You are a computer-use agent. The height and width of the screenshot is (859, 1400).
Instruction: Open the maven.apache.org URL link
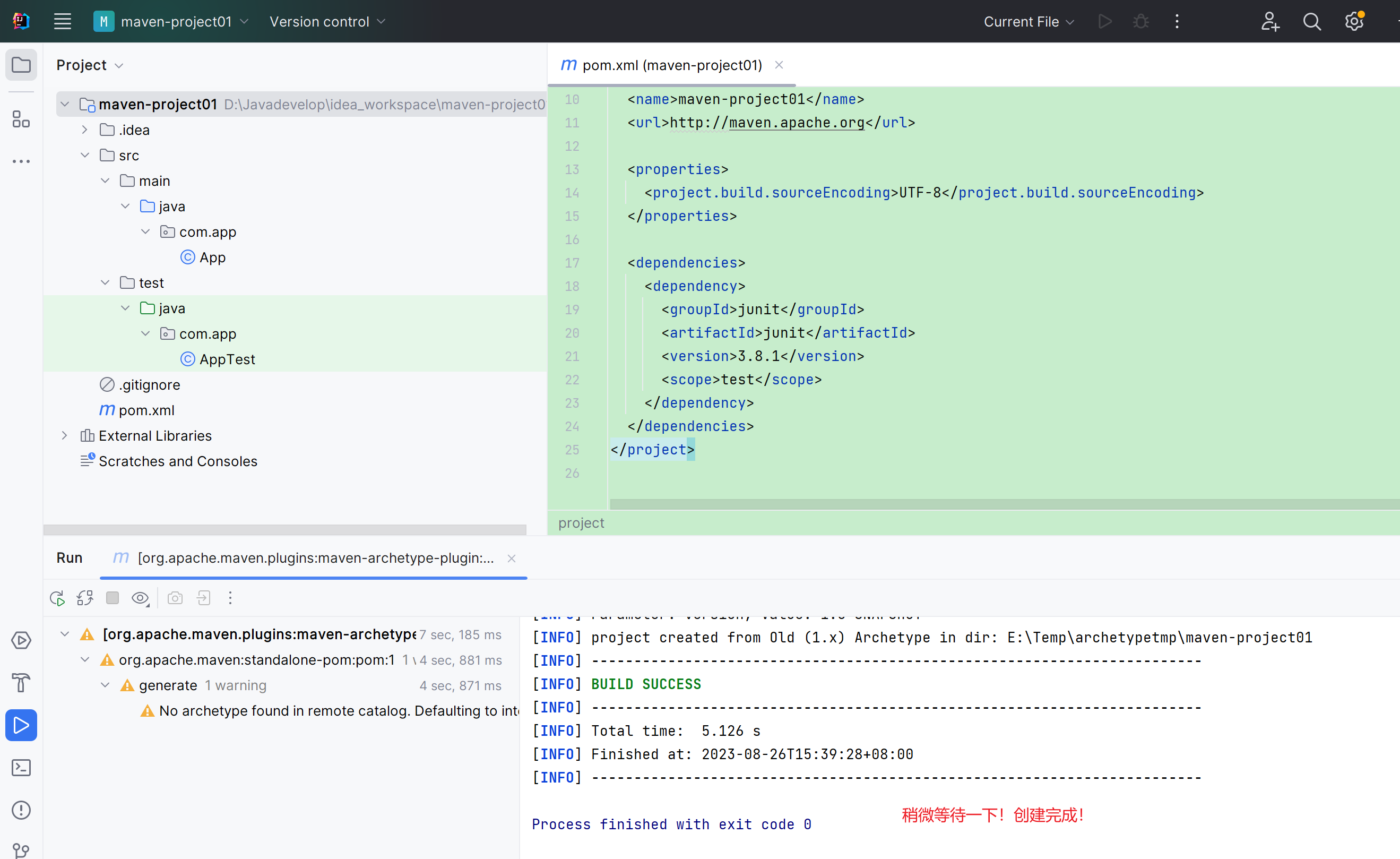tap(796, 122)
